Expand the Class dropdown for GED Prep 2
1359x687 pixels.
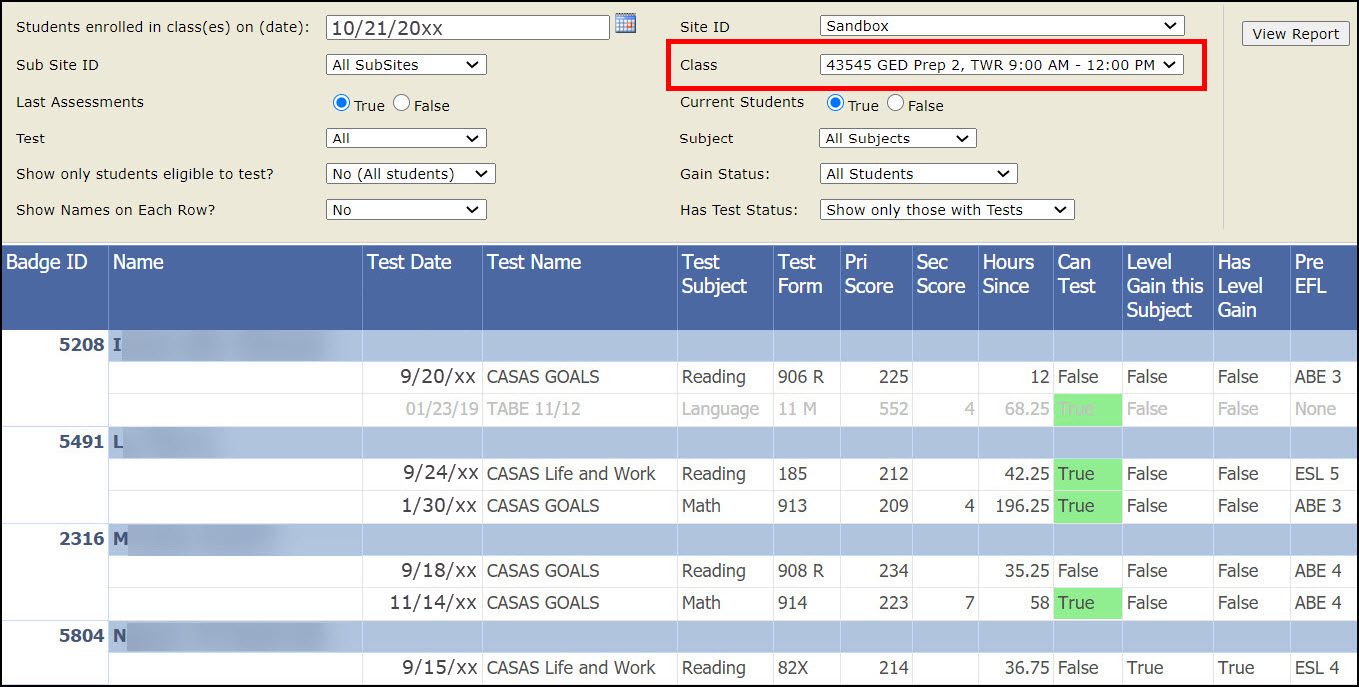[x=1001, y=65]
